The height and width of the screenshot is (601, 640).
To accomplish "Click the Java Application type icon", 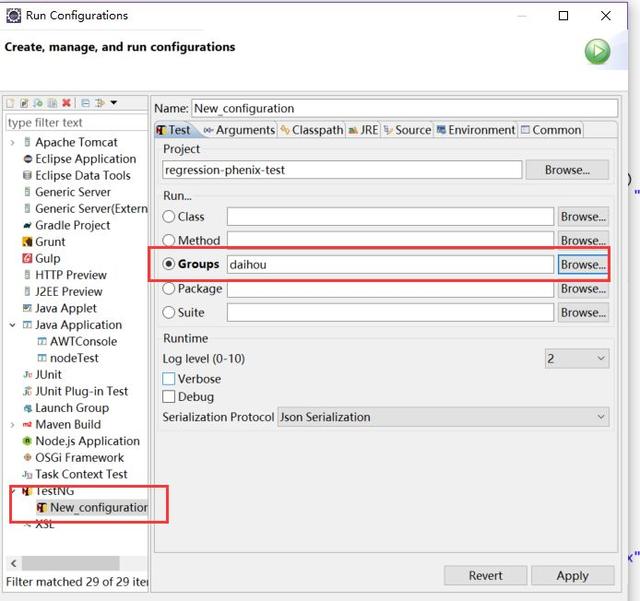I will (27, 325).
